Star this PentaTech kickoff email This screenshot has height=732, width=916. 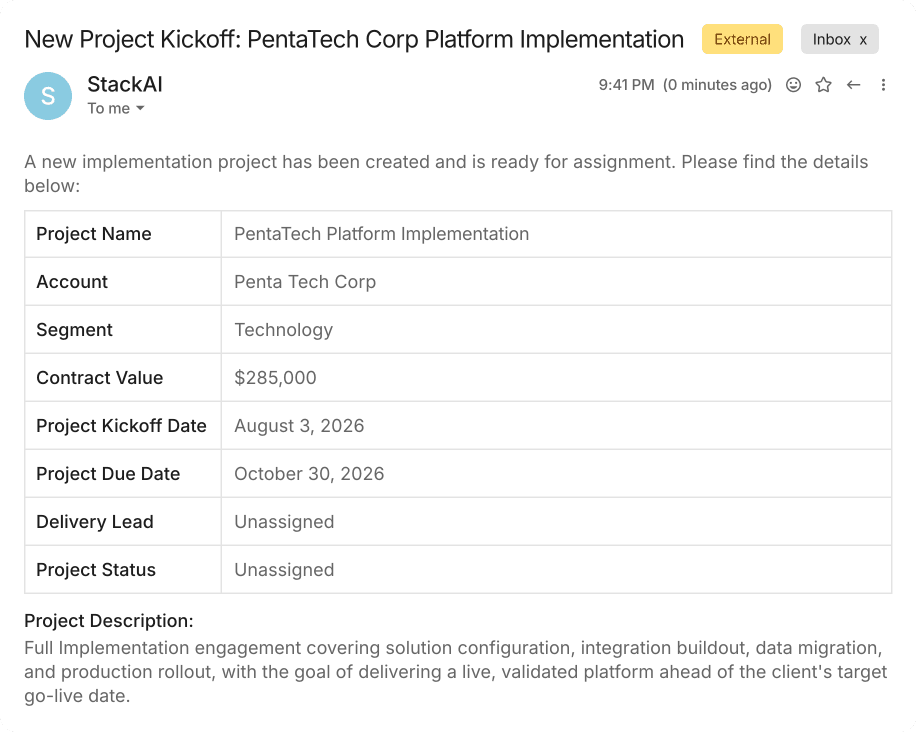point(823,85)
